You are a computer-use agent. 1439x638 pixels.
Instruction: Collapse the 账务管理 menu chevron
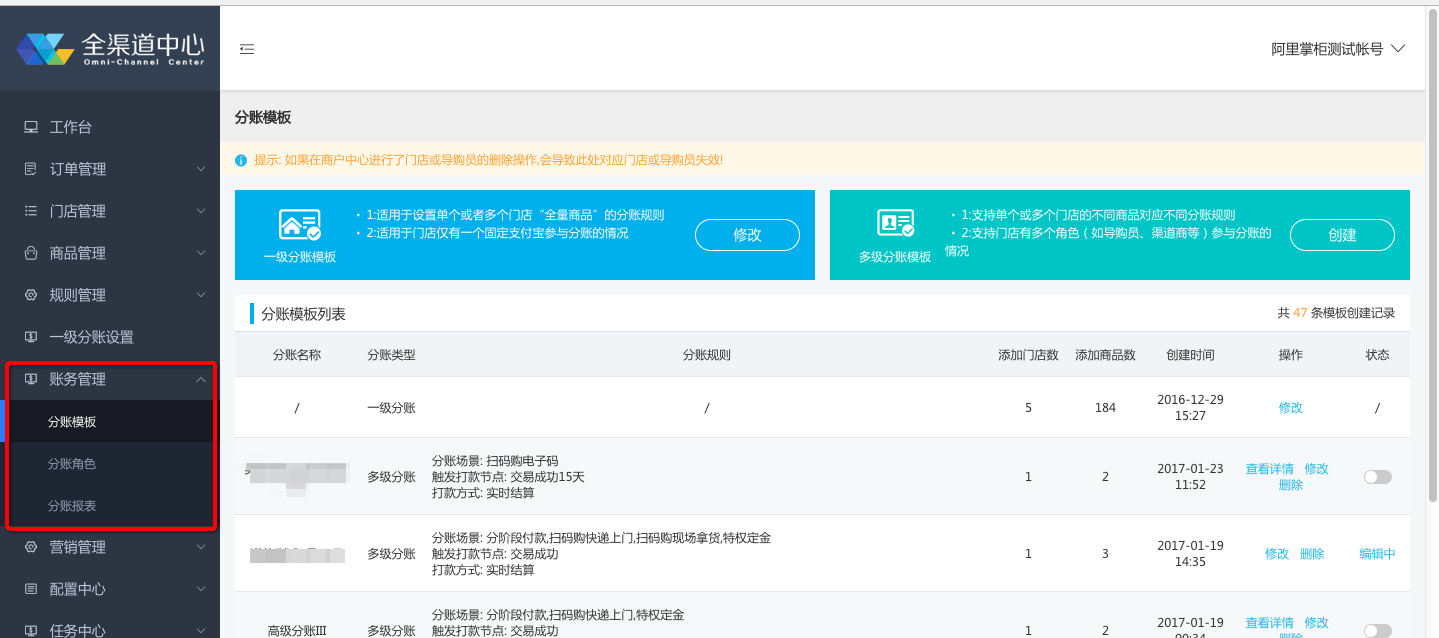[x=201, y=379]
